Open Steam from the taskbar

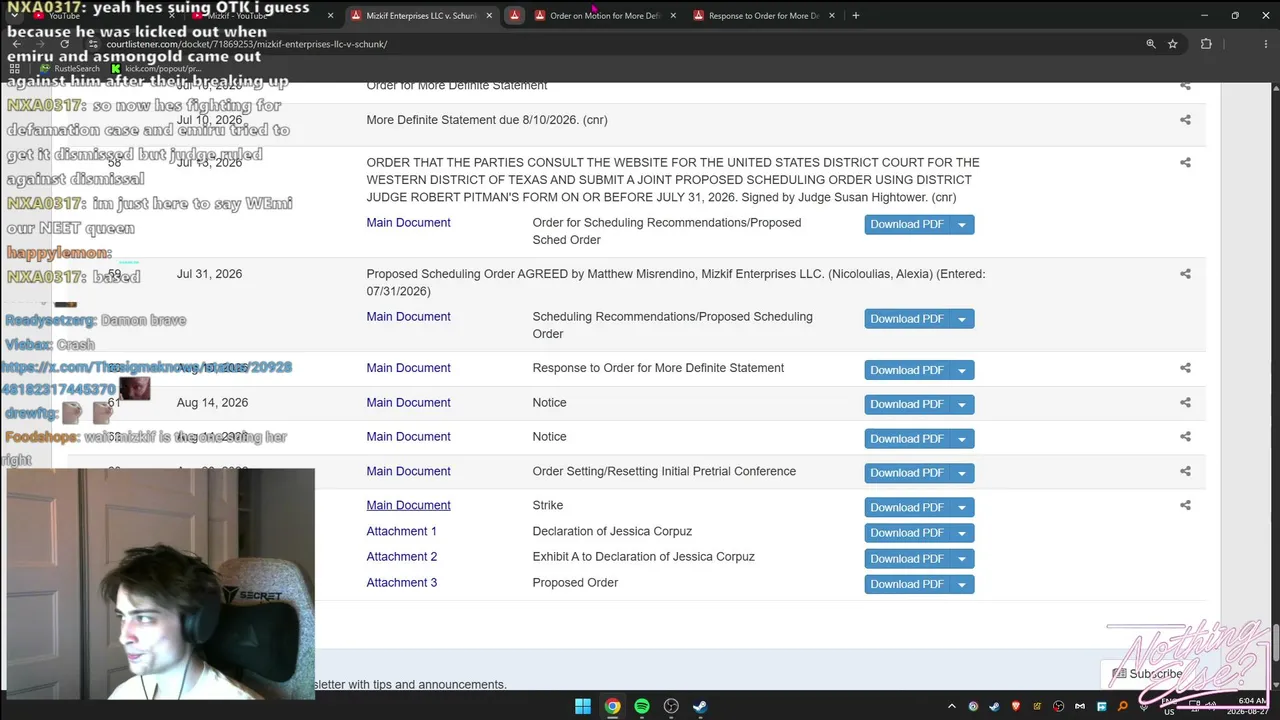pos(700,706)
